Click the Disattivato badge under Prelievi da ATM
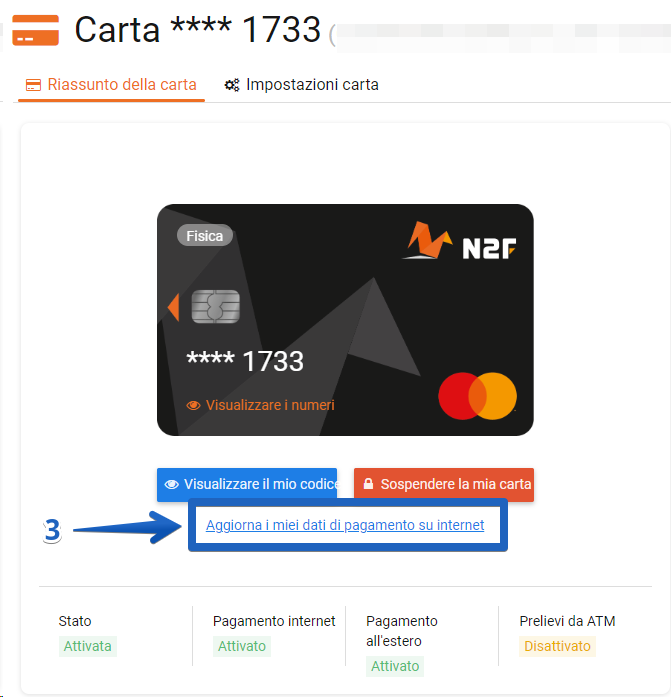Viewport: 671px width, 697px height. (x=557, y=646)
